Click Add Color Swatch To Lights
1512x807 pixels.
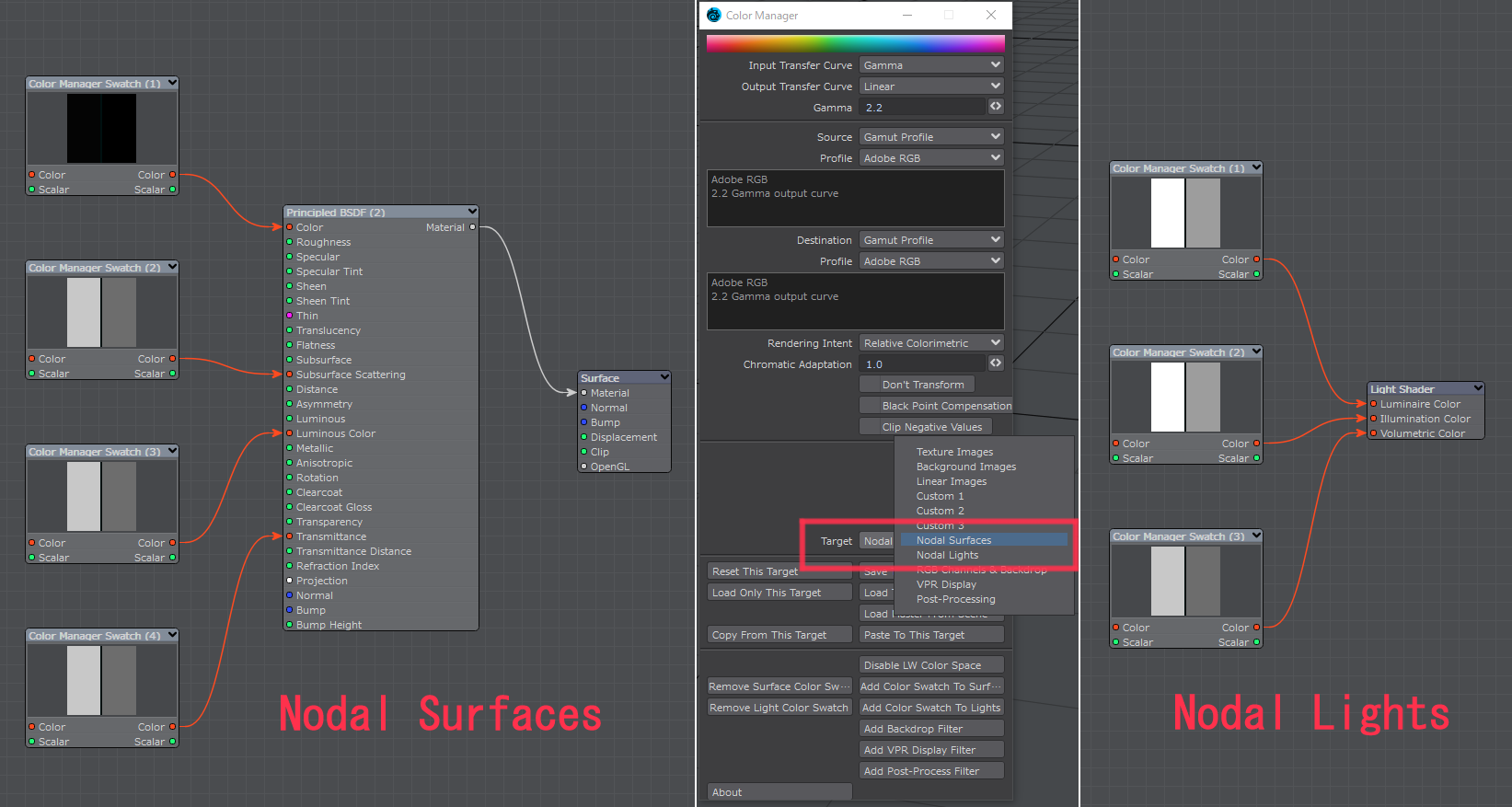[931, 708]
